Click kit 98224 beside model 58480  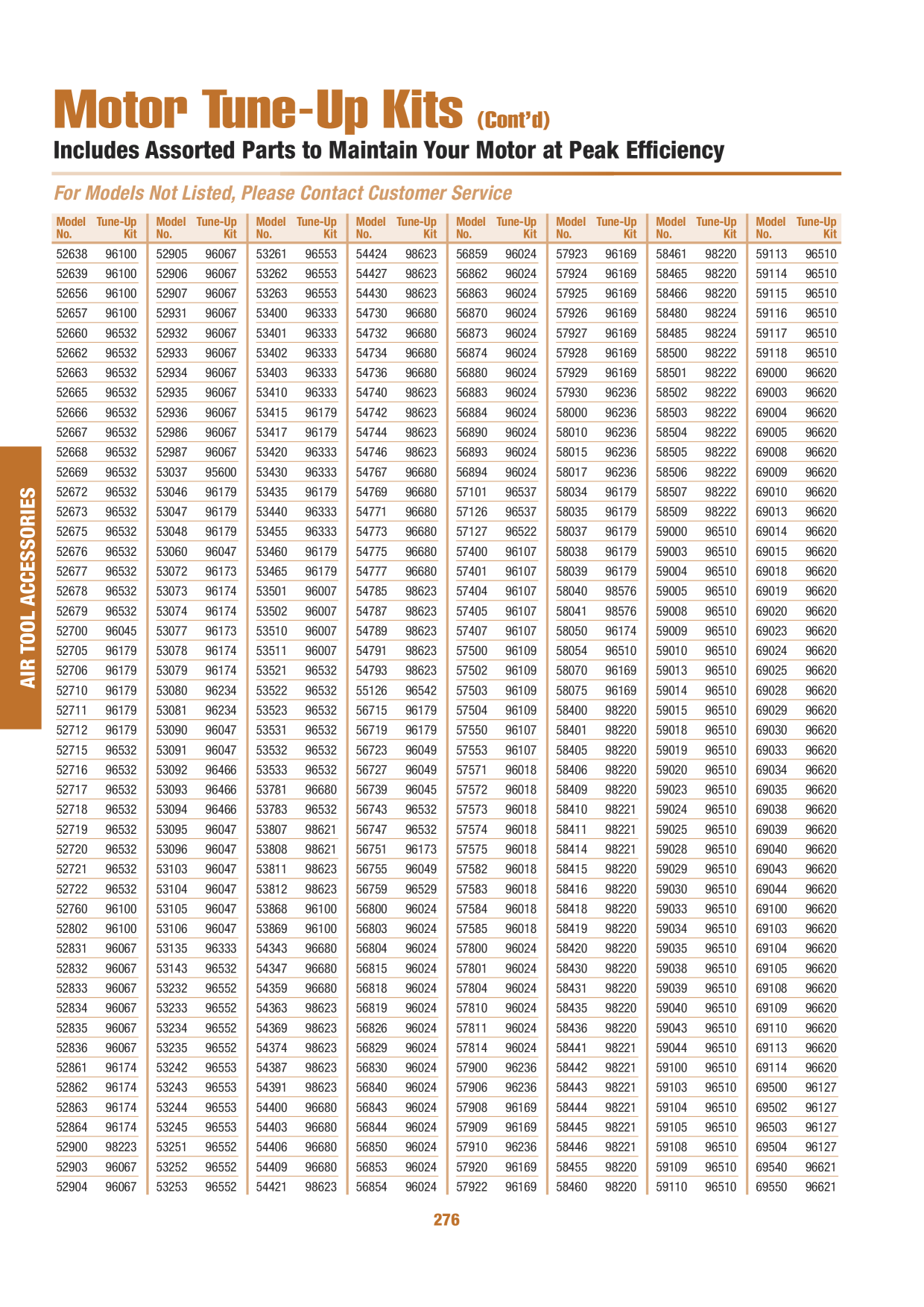[x=721, y=314]
